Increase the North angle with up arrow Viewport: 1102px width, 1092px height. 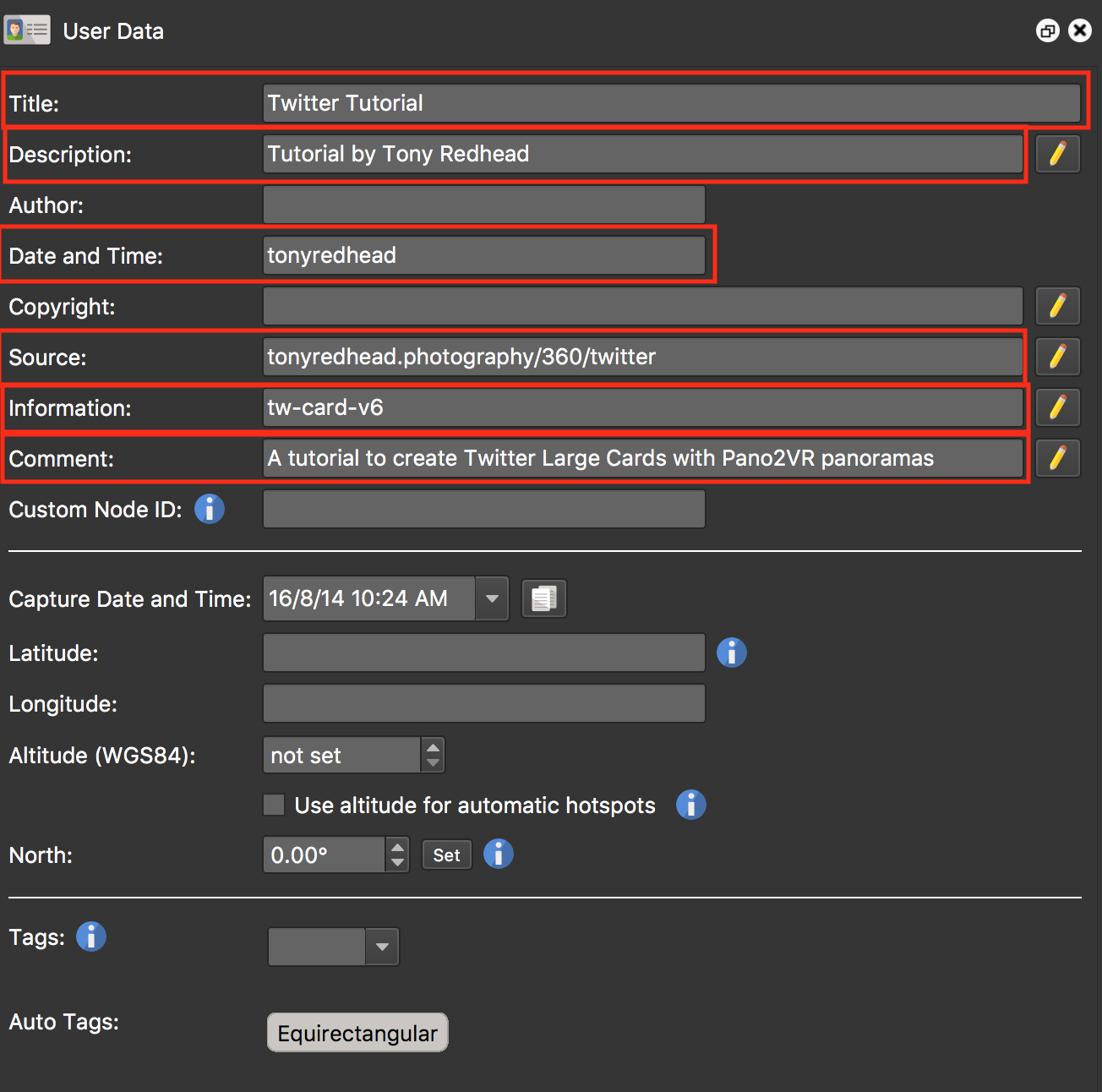pyautogui.click(x=397, y=847)
